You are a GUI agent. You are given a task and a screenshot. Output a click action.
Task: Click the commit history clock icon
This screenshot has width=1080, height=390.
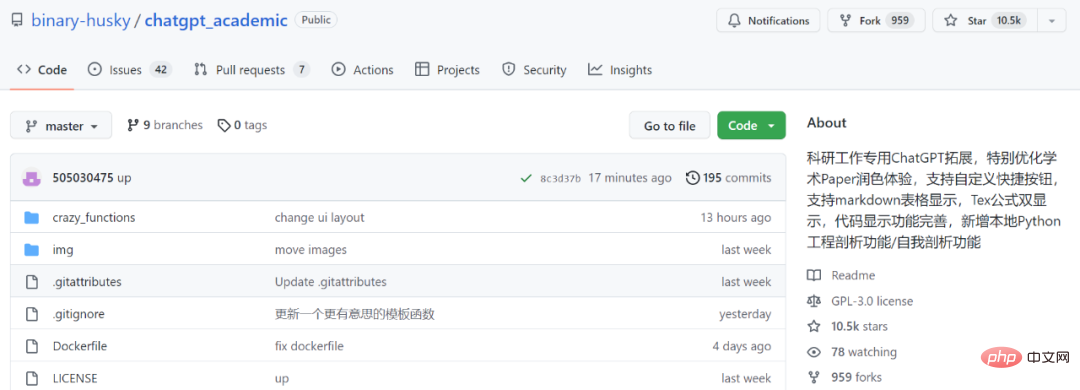693,178
